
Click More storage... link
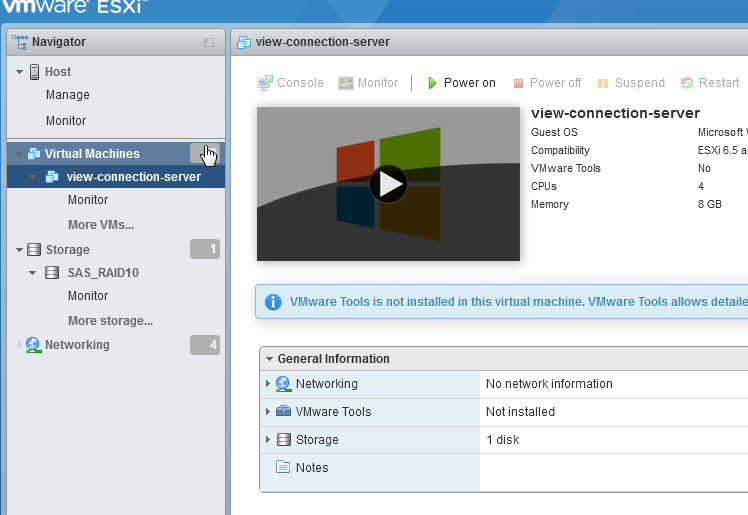[110, 320]
